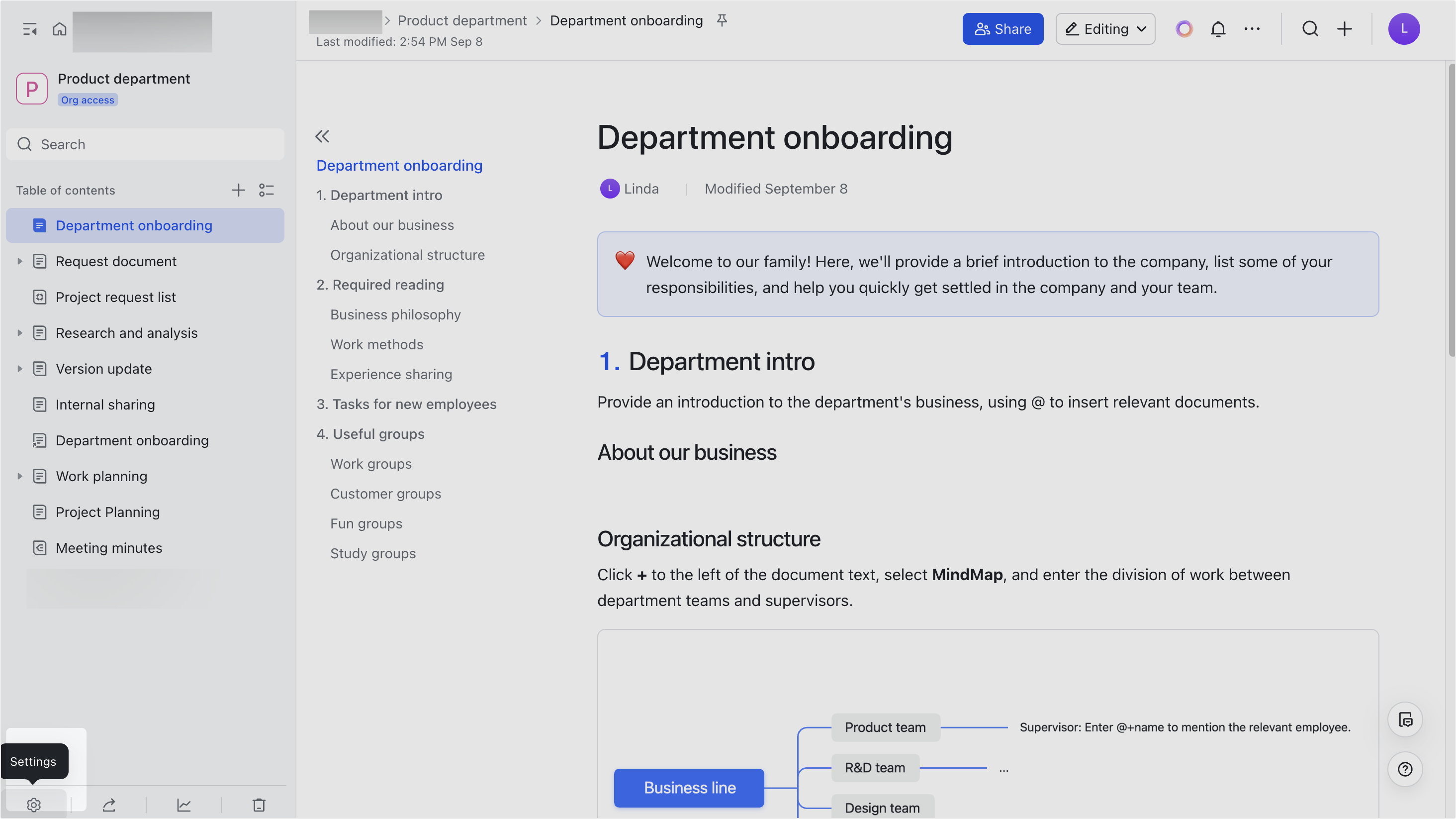Open the Product department space icon
Screen dimensions: 1456x819
click(32, 88)
